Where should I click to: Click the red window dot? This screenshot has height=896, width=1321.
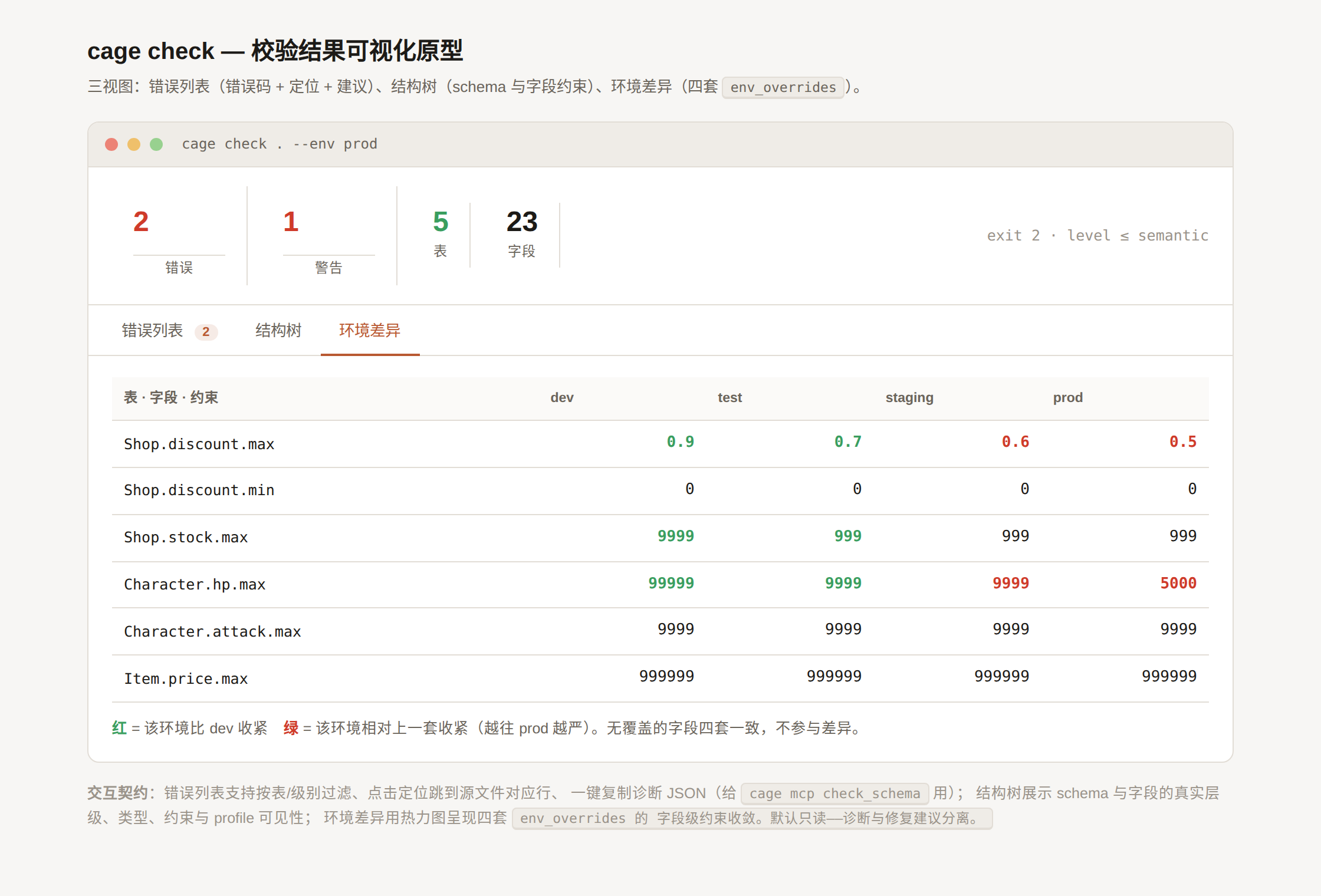tap(111, 144)
